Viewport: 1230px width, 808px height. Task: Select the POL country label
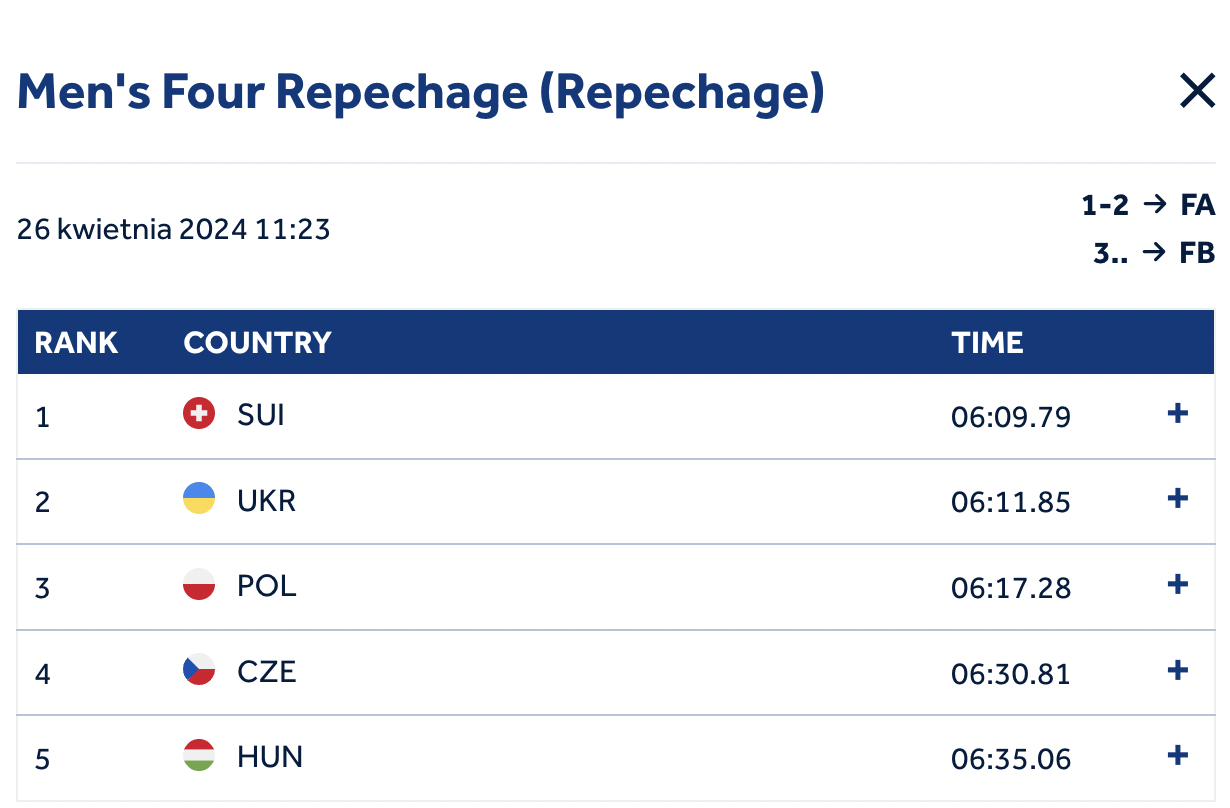[x=267, y=585]
